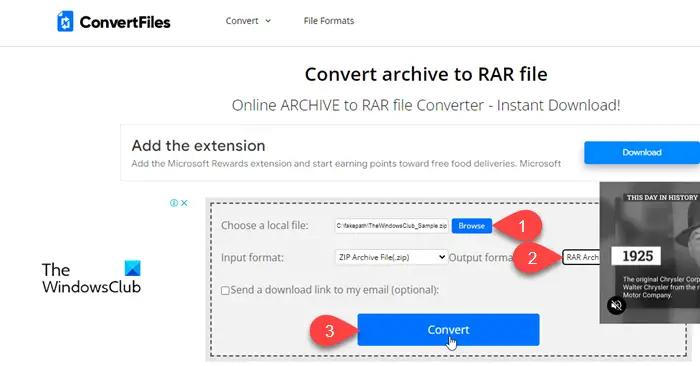Click the ad's Download button

(x=642, y=152)
